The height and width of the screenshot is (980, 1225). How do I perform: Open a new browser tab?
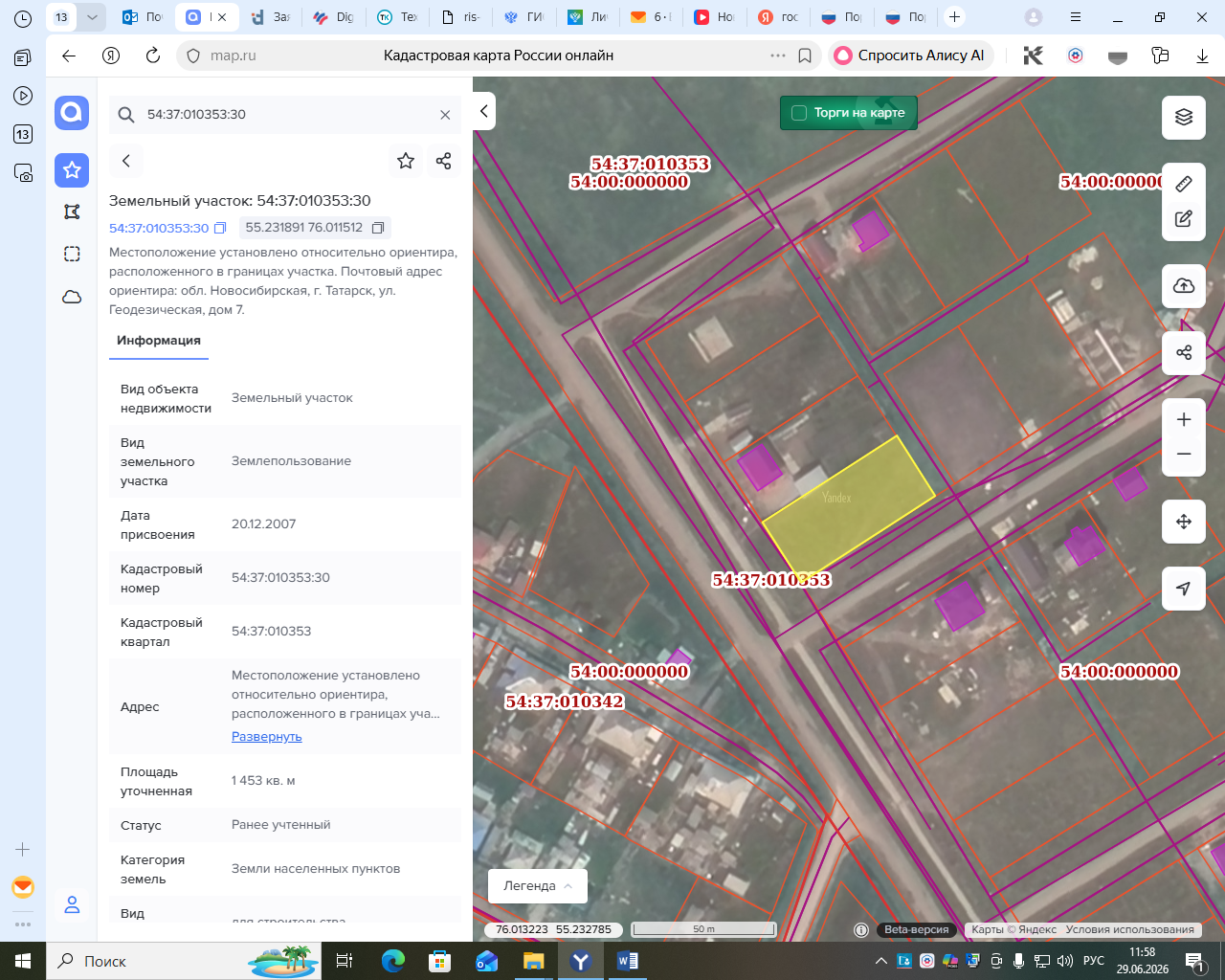tap(954, 17)
